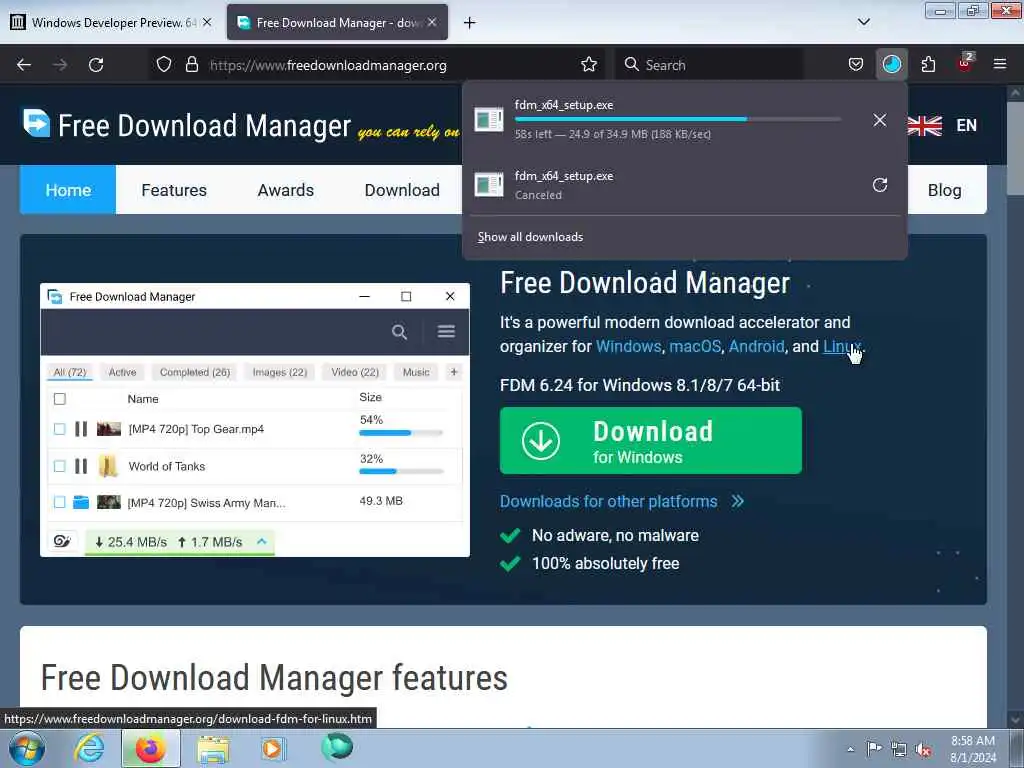The width and height of the screenshot is (1024, 768).
Task: Open the Awards navigation item
Action: pyautogui.click(x=285, y=190)
